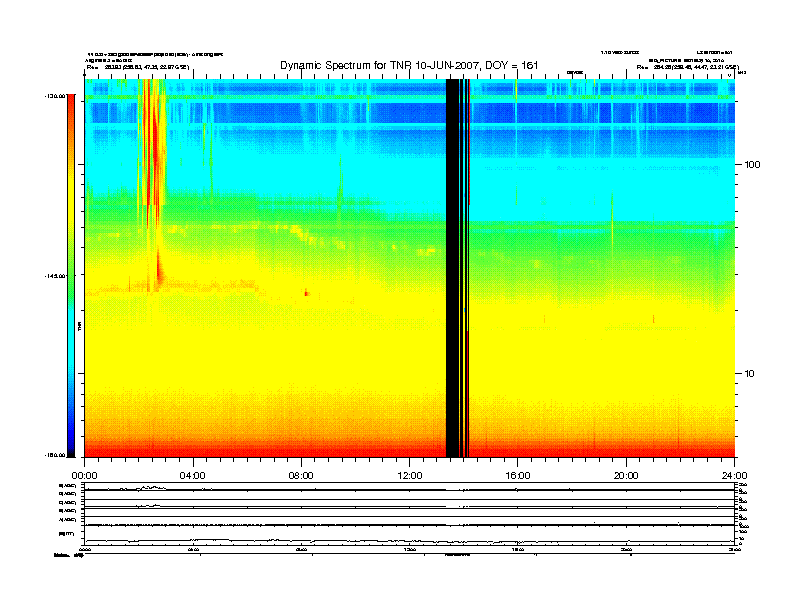Click the '12:00' time axis label

point(410,476)
